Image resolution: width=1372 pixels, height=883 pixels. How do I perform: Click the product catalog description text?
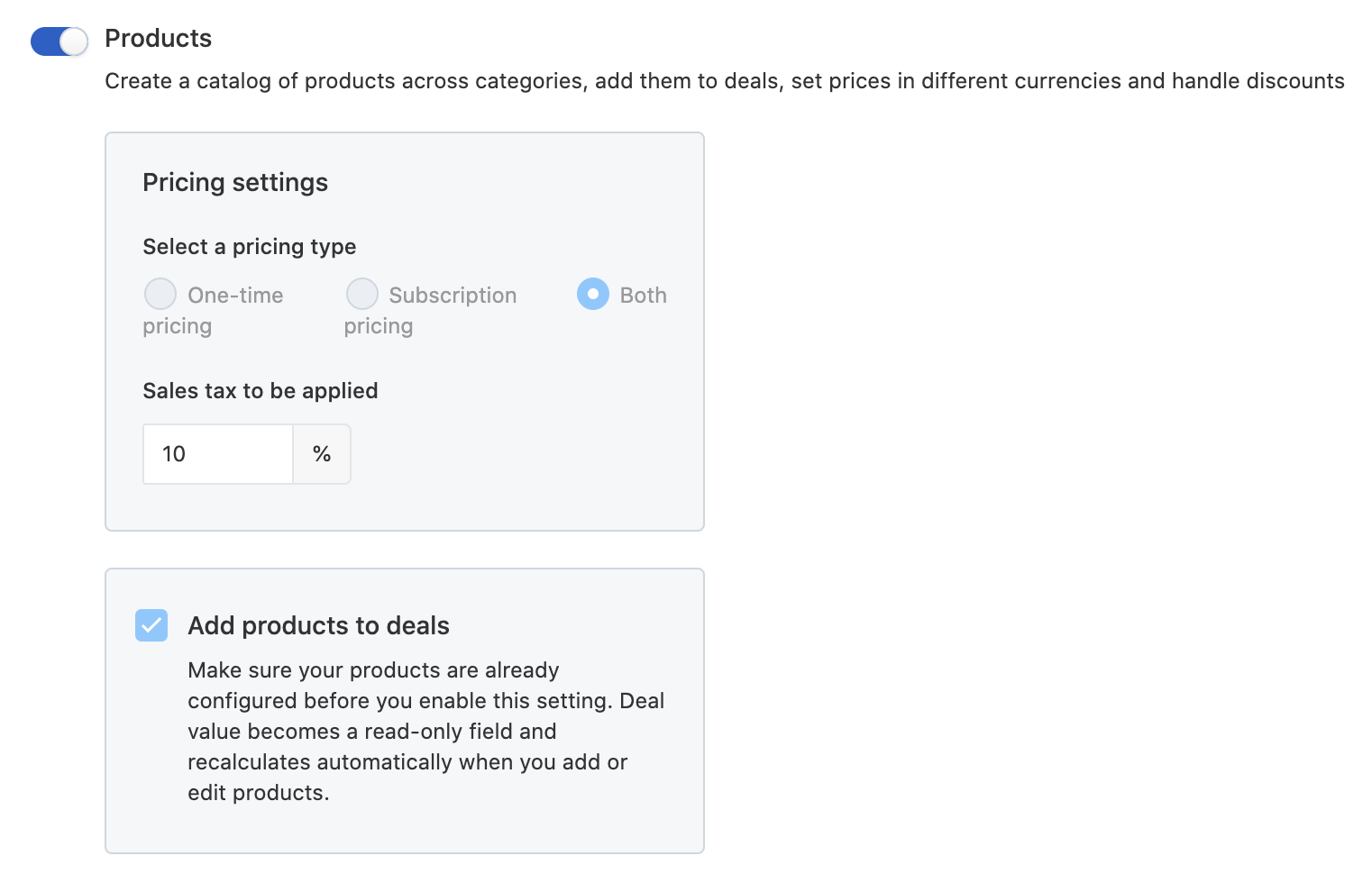click(x=724, y=81)
